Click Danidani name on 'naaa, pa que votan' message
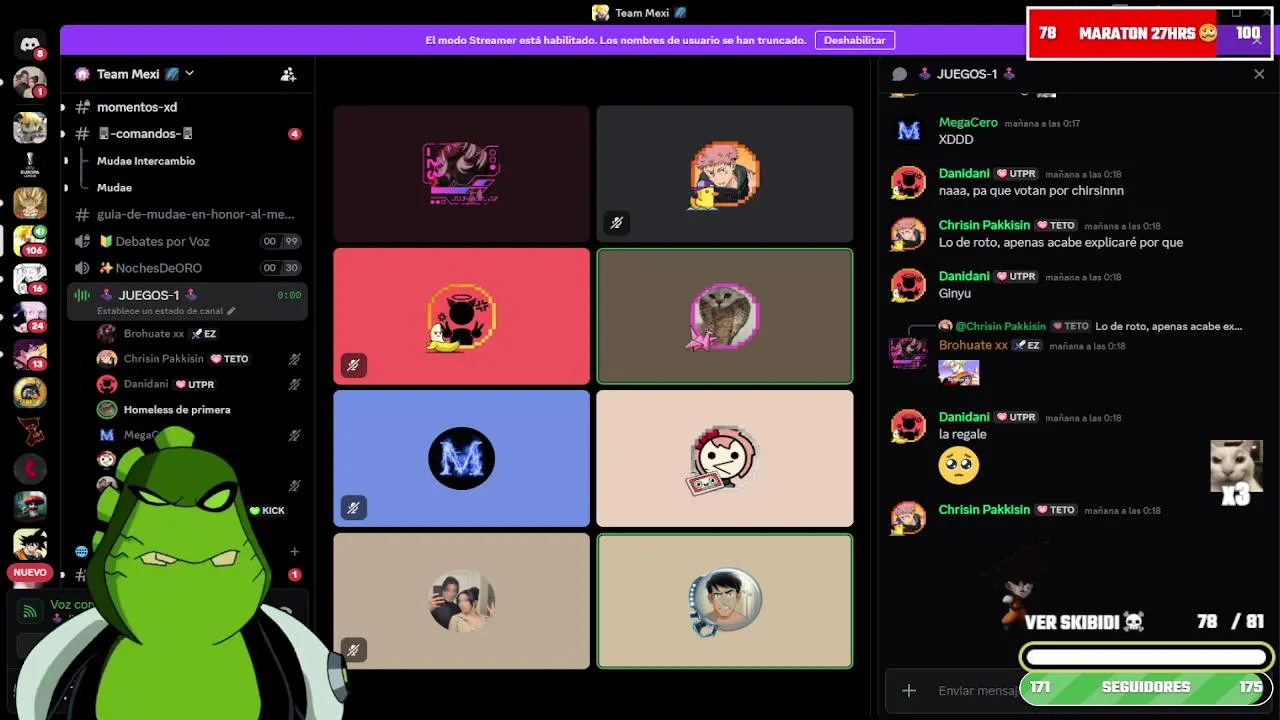The width and height of the screenshot is (1280, 720). coord(964,173)
